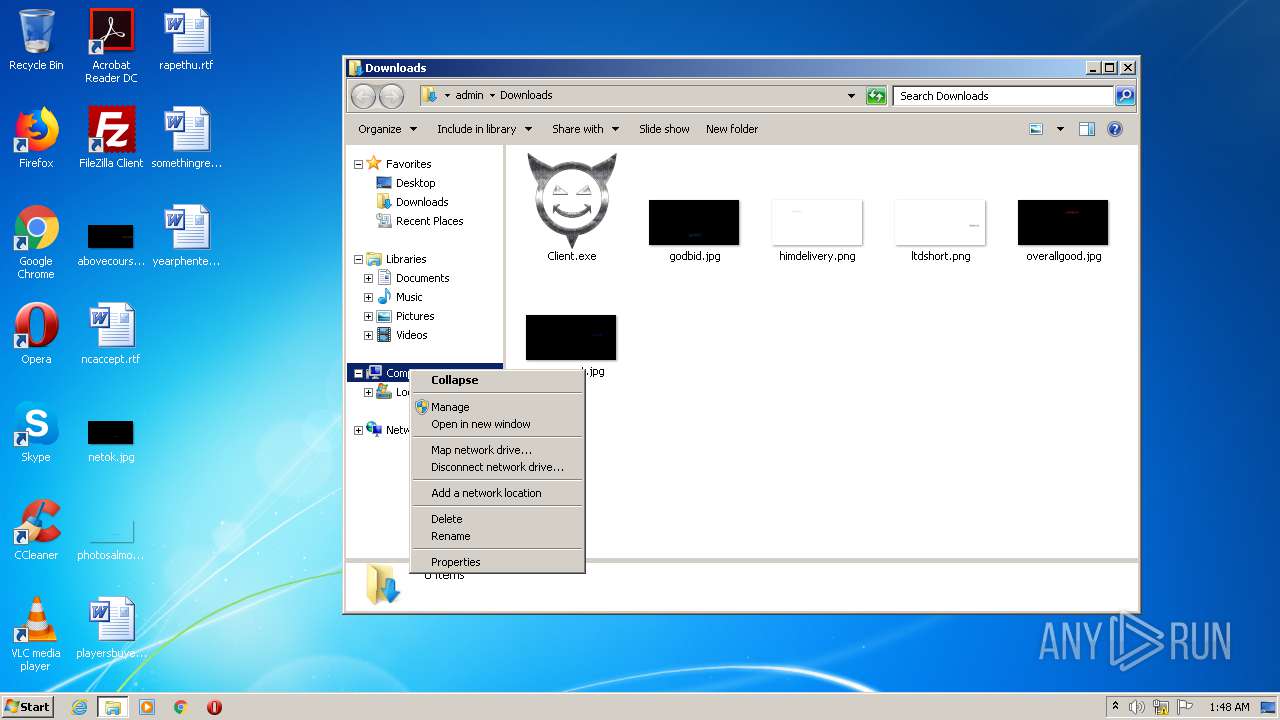Viewport: 1280px width, 720px height.
Task: Select the netok.jpg desktop file
Action: (111, 440)
